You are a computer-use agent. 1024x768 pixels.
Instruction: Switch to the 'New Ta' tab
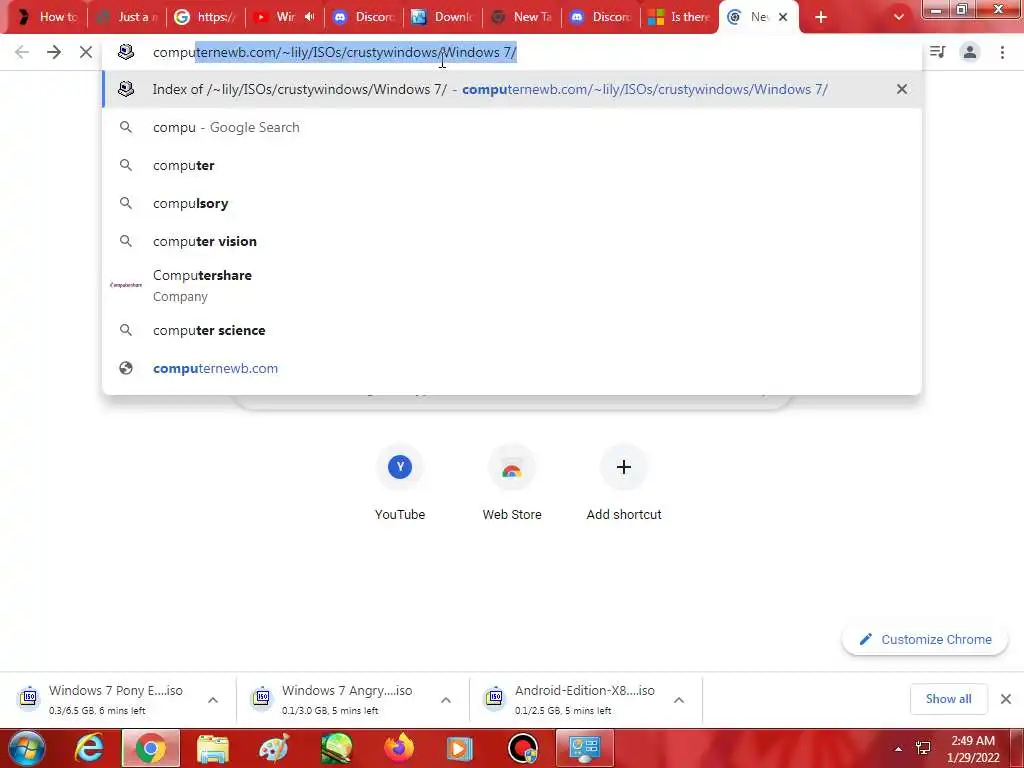tap(522, 17)
